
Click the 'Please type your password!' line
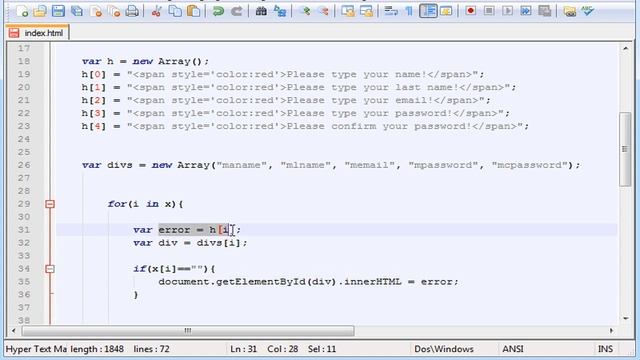[x=296, y=113]
